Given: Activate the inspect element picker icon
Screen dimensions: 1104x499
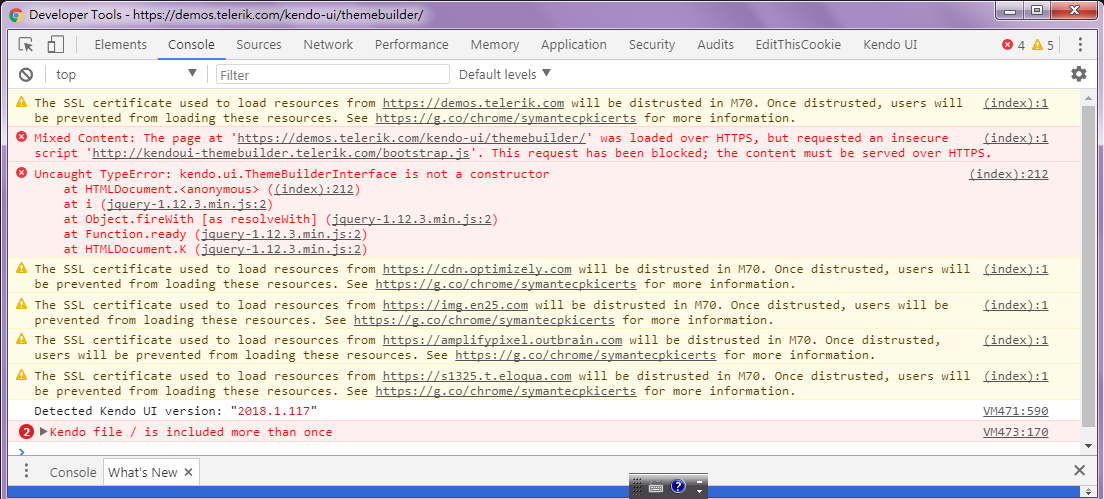Looking at the screenshot, I should (26, 45).
